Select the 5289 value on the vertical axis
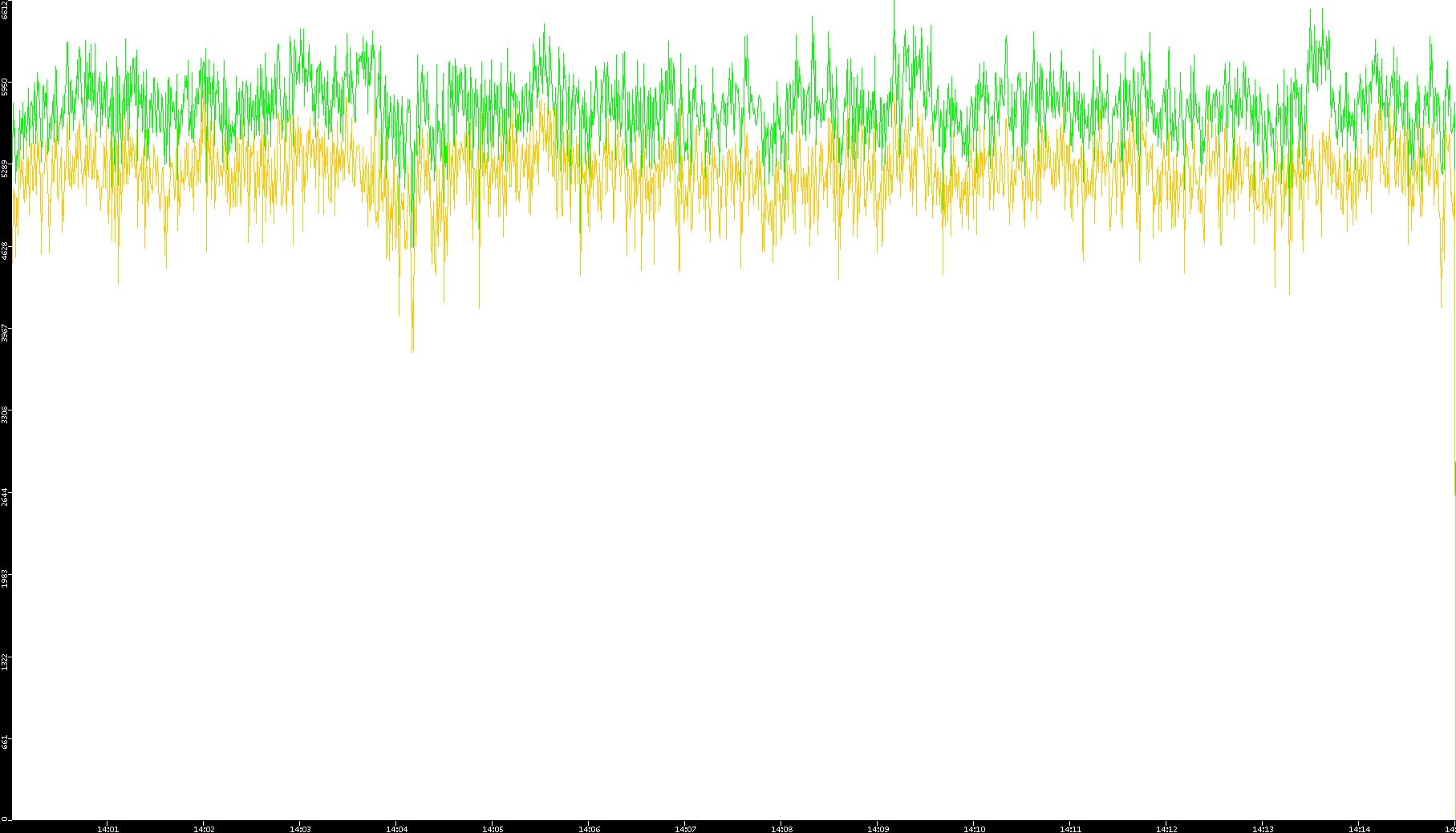This screenshot has height=833, width=1456. (5, 169)
